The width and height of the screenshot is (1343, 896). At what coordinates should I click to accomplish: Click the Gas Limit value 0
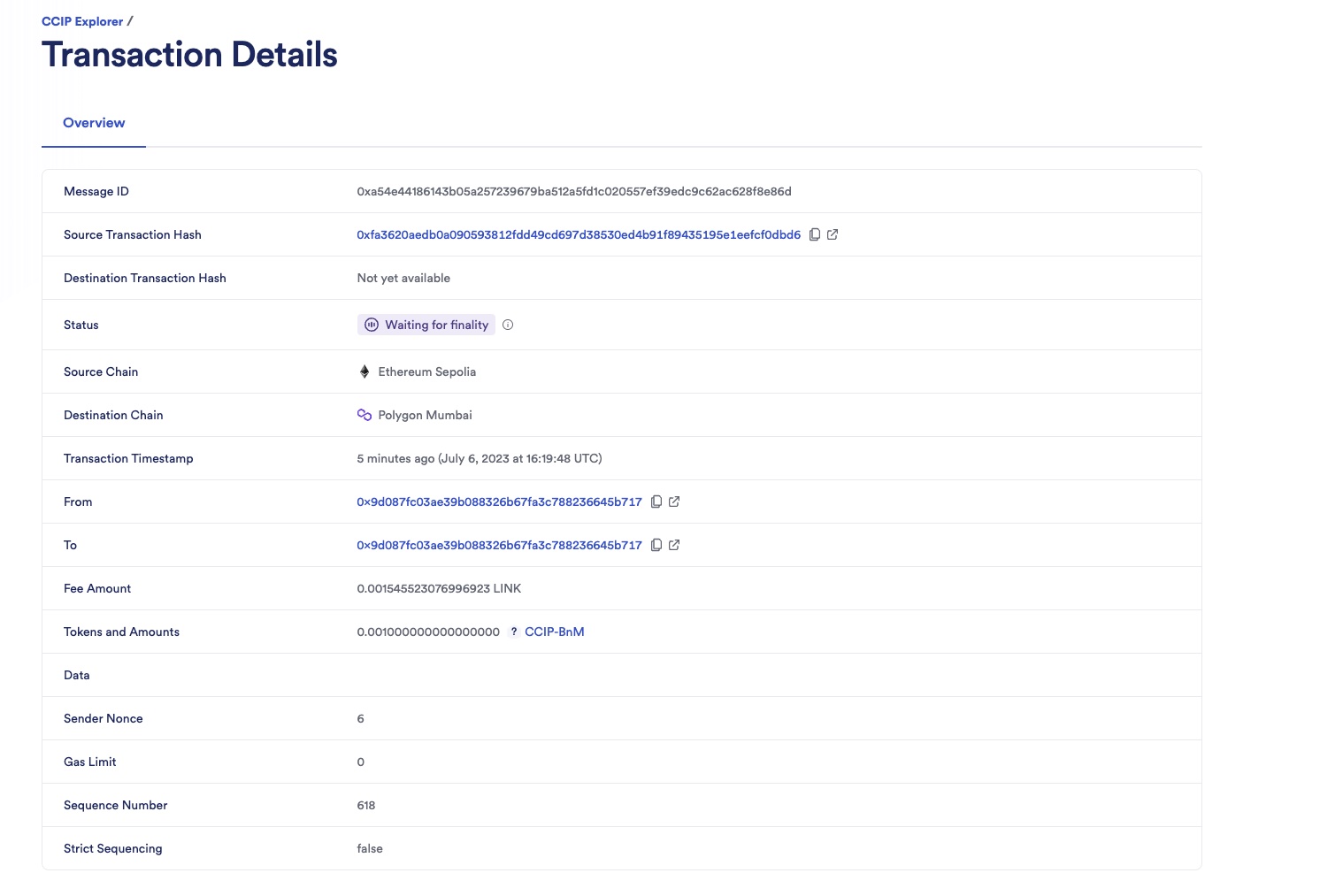[360, 762]
